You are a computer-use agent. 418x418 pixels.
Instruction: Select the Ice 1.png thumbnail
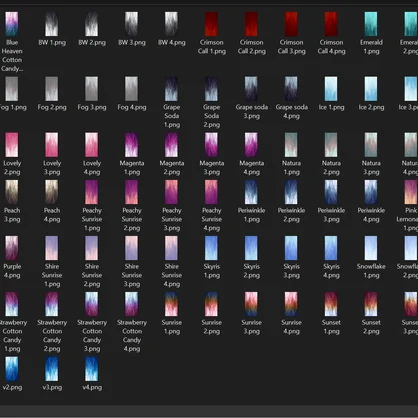coord(331,89)
